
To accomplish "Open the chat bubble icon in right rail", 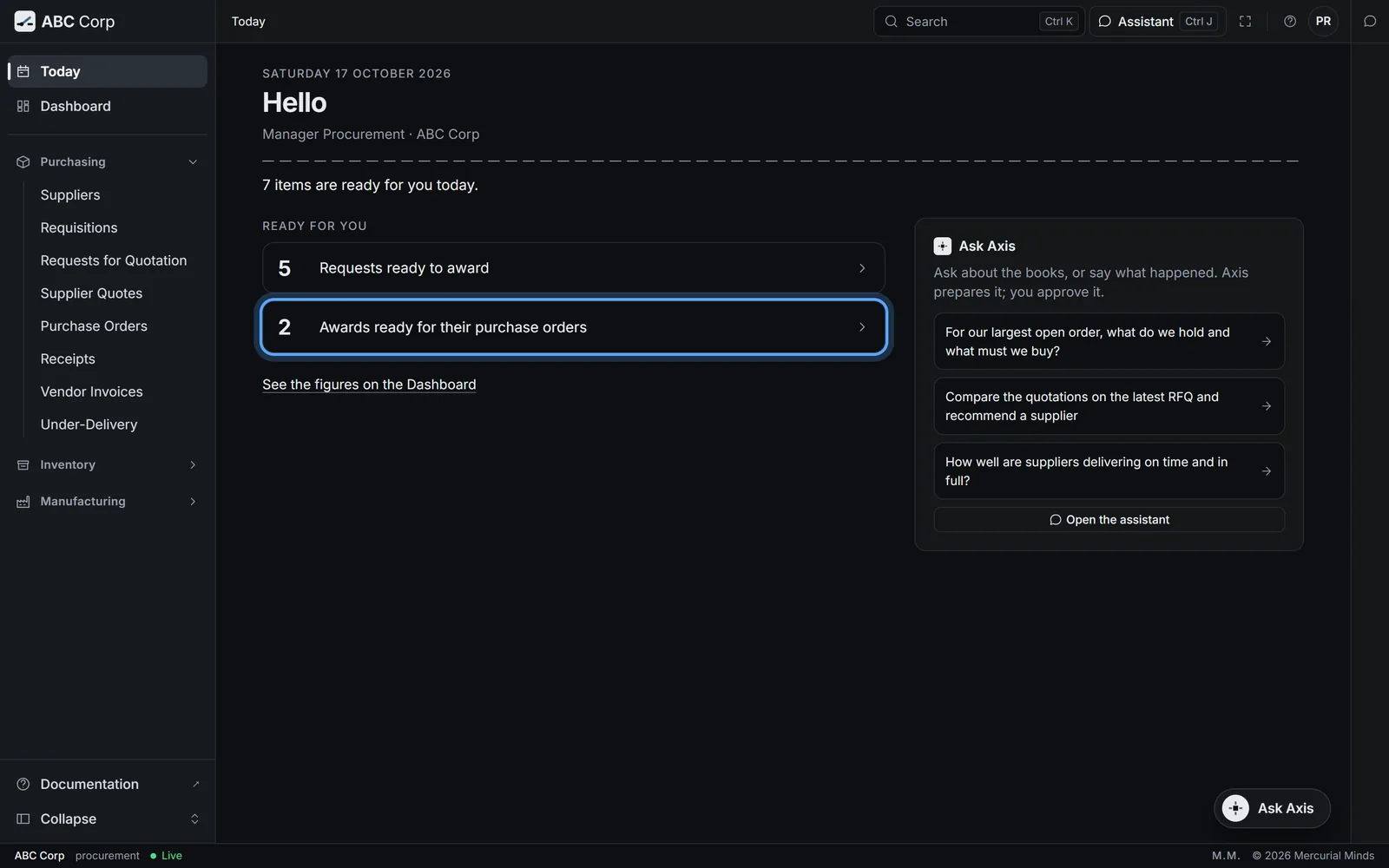I will 1370,22.
